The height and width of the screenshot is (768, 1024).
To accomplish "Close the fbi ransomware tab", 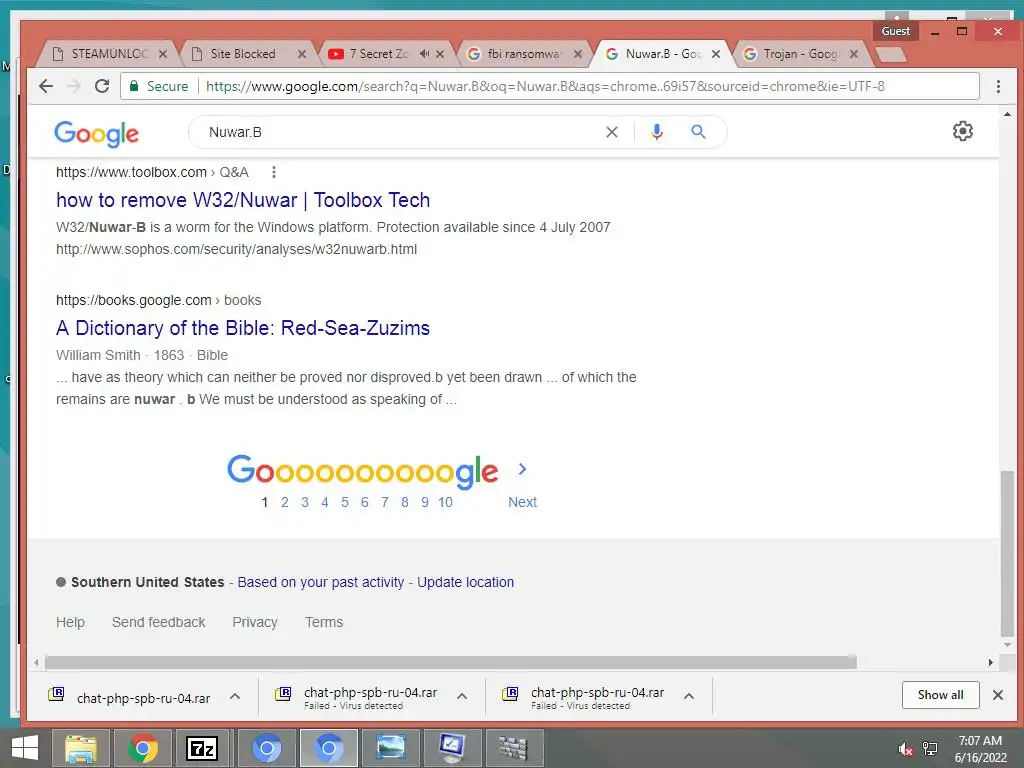I will [578, 54].
